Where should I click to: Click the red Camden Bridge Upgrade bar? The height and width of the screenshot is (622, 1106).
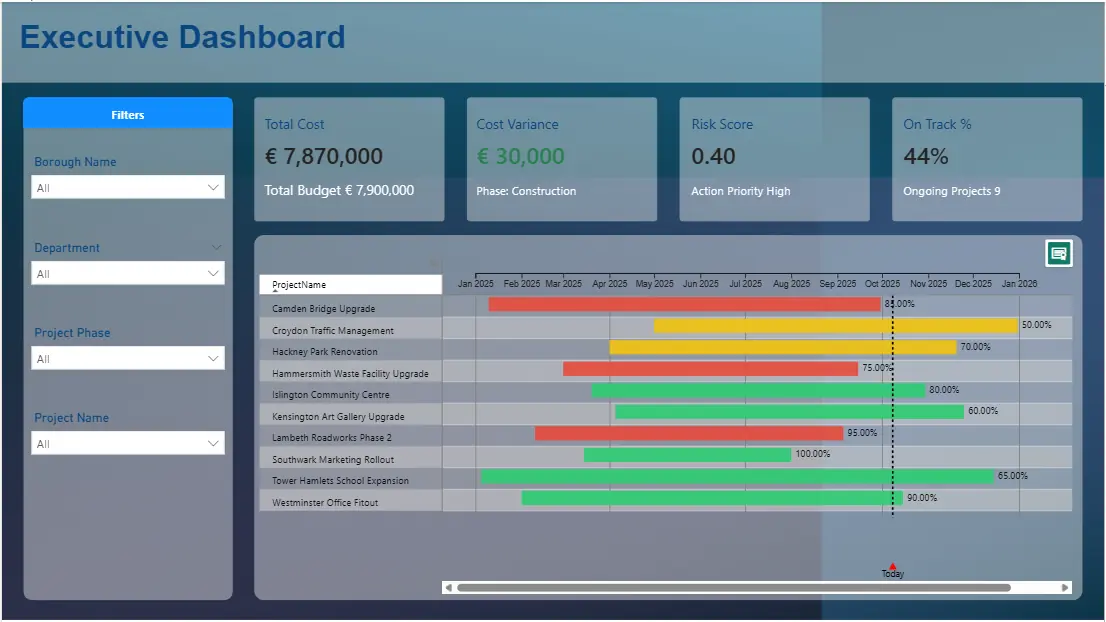click(684, 304)
